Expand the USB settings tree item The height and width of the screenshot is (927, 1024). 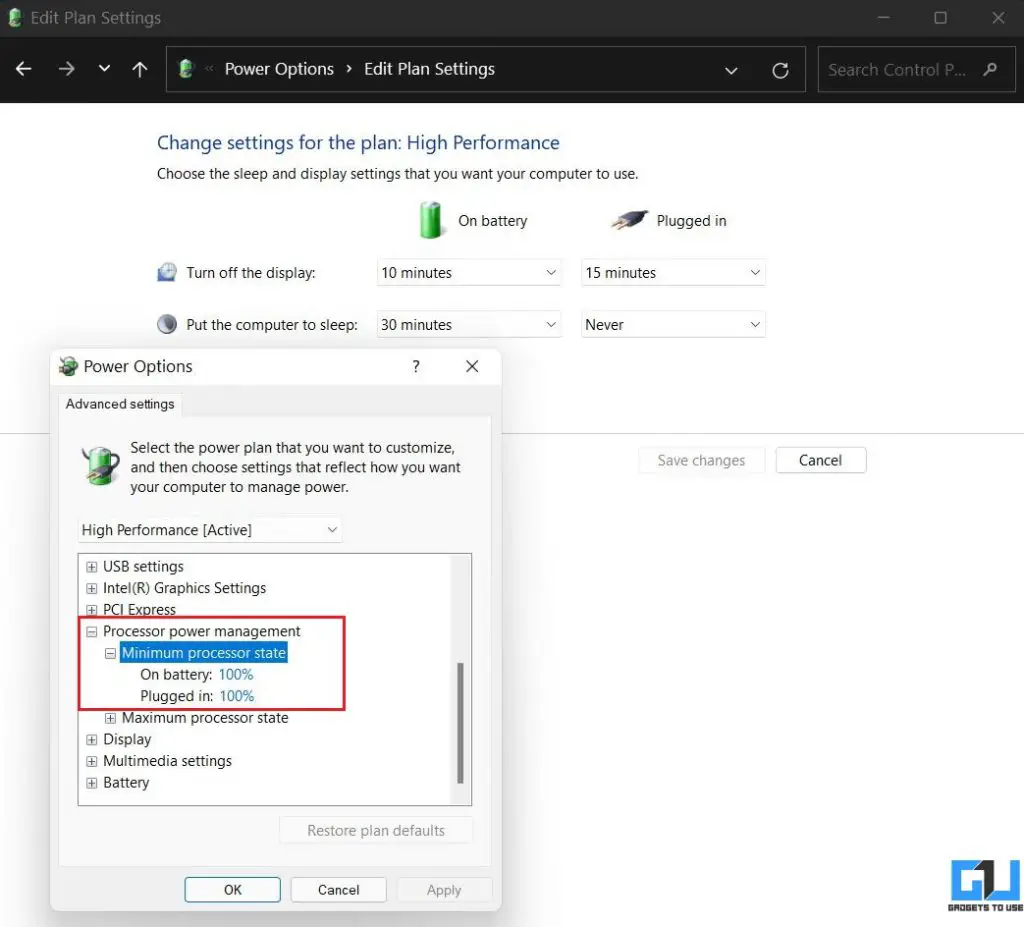coord(91,566)
